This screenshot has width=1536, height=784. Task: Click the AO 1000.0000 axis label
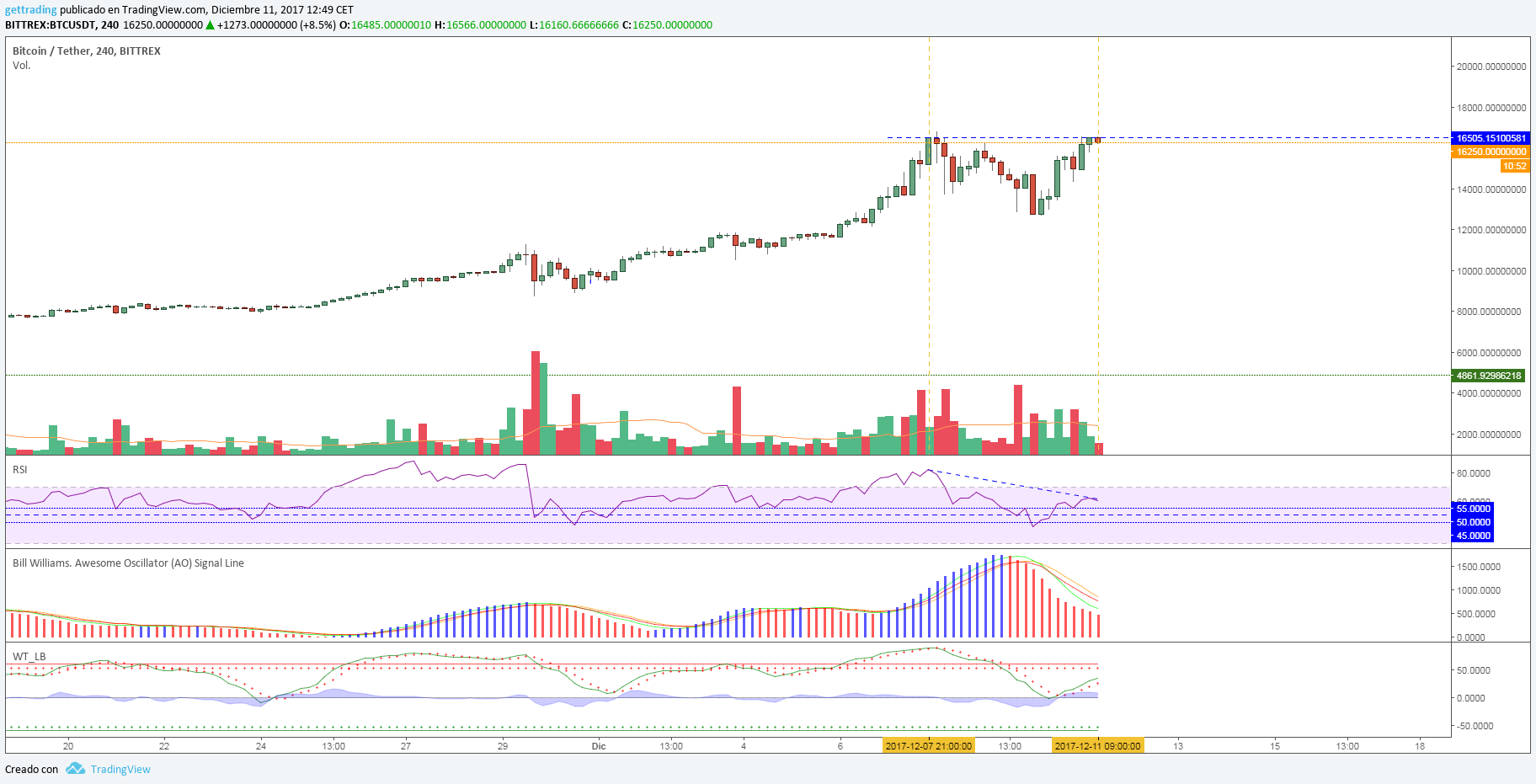[1479, 590]
